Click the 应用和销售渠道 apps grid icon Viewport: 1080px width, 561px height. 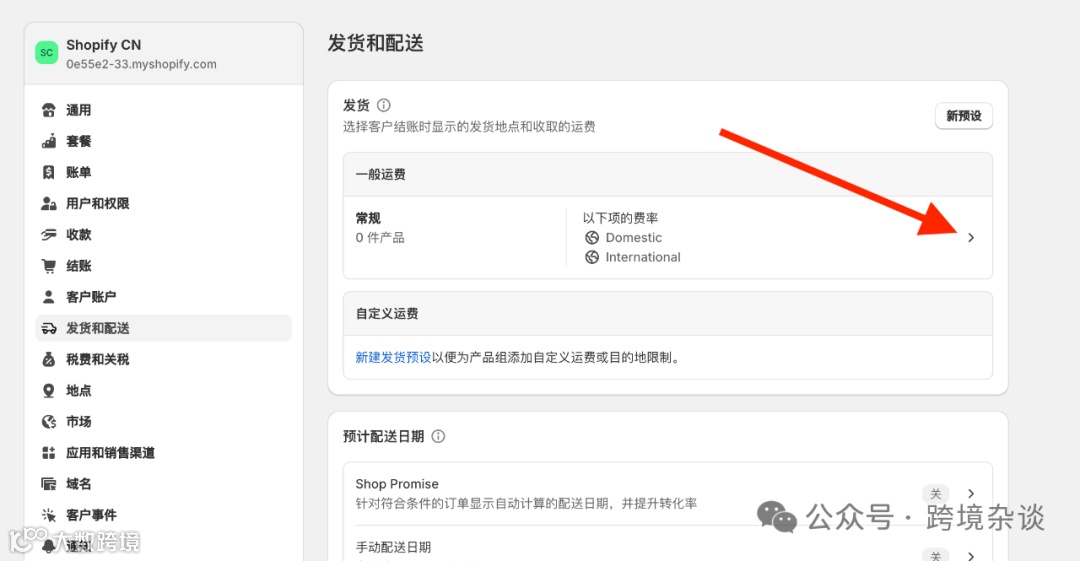(x=48, y=453)
